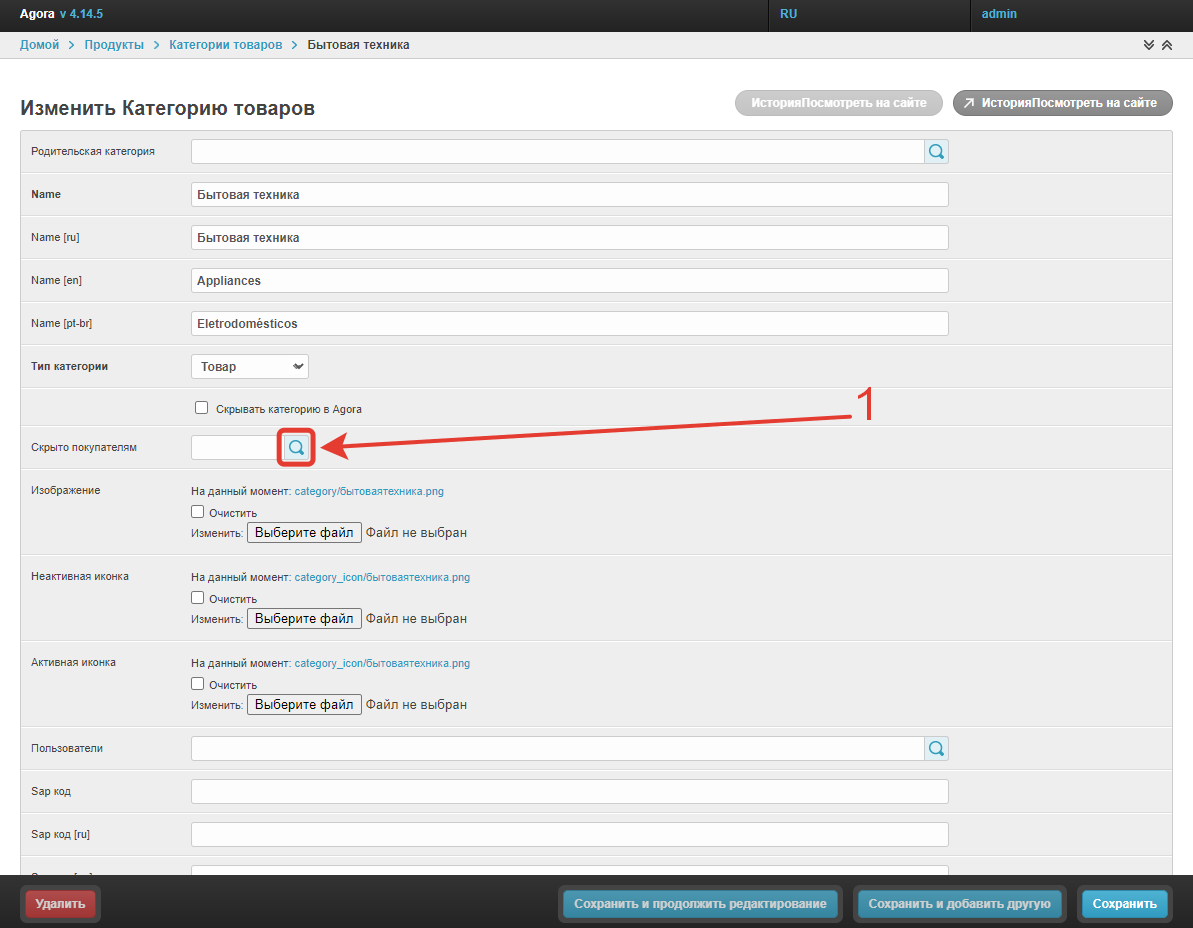Open the Пользователи lookup search icon
Viewport: 1193px width, 928px height.
tap(936, 749)
